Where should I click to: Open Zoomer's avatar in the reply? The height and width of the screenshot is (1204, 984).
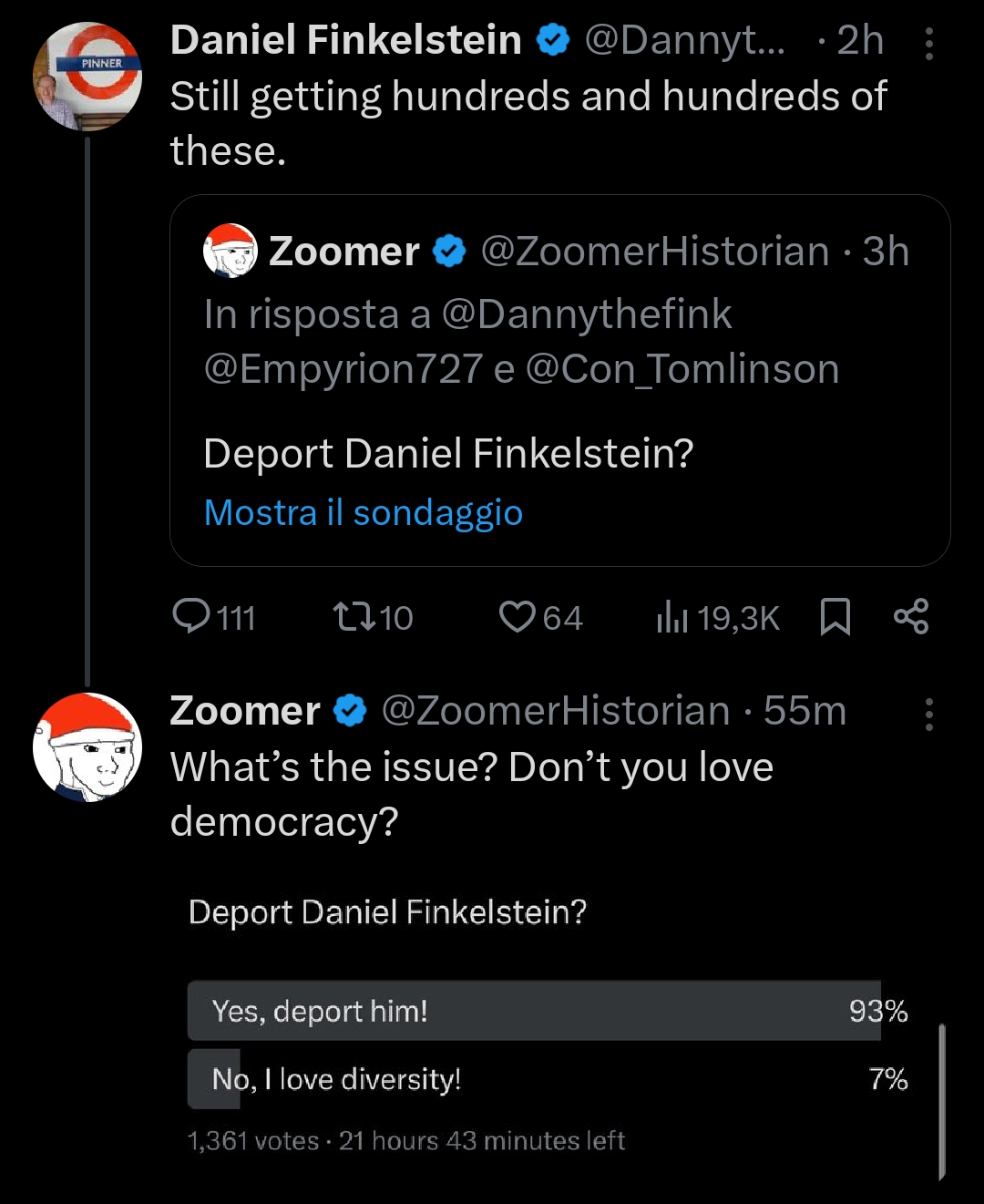[87, 747]
